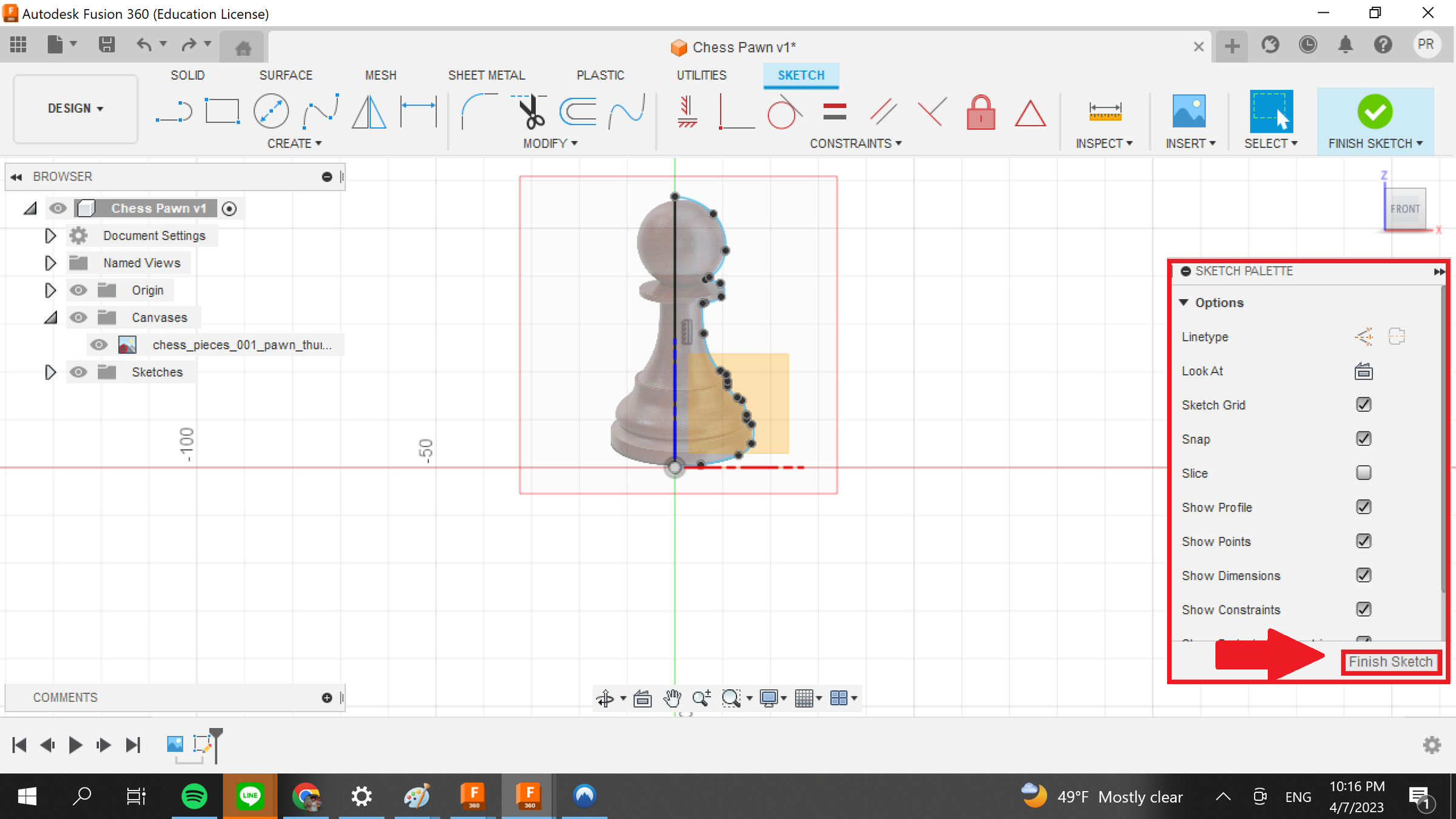Click the Finish Sketch button in palette
The image size is (1456, 819).
1390,662
